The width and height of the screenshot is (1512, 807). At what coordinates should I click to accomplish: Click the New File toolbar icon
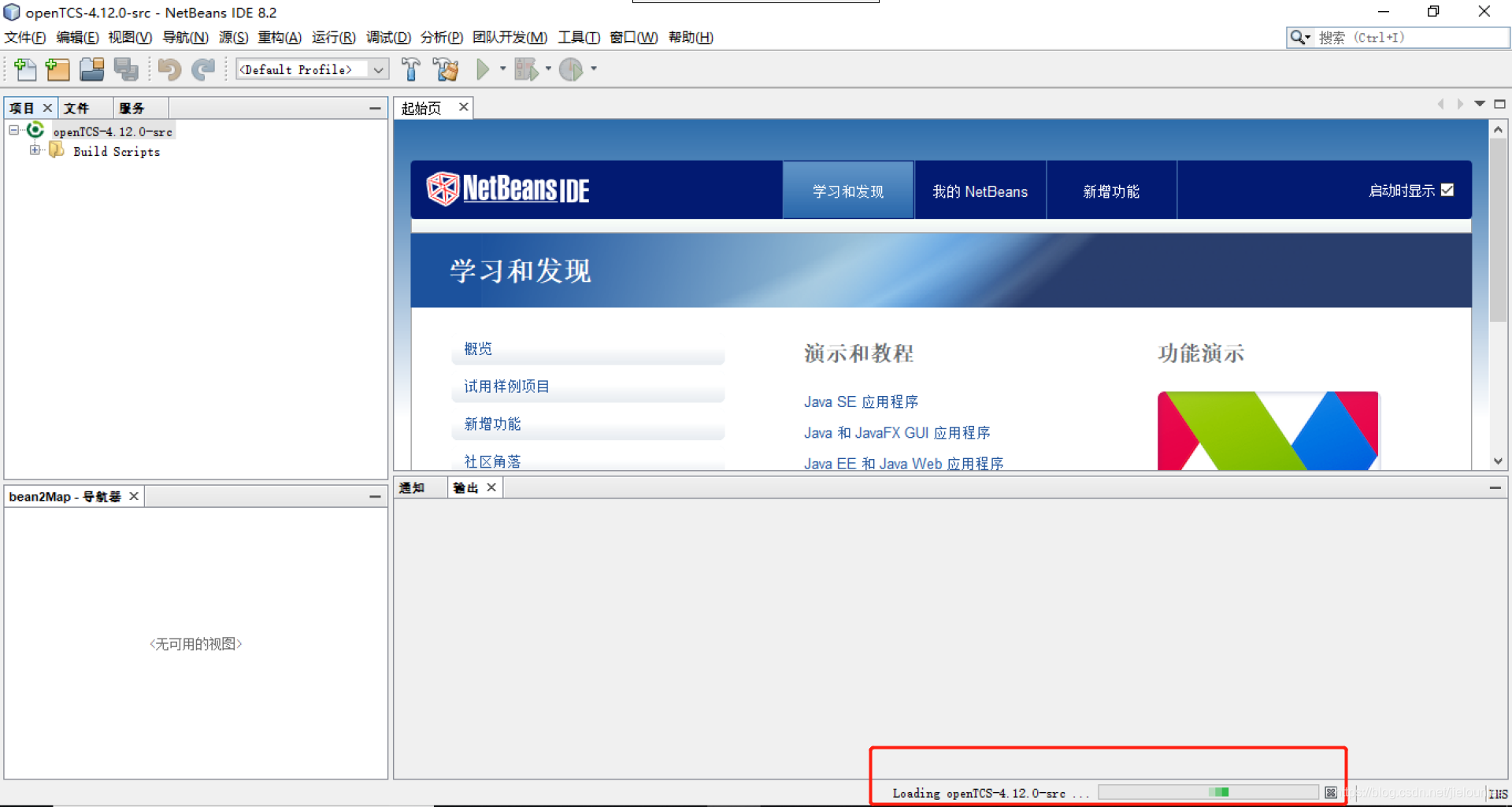tap(25, 69)
